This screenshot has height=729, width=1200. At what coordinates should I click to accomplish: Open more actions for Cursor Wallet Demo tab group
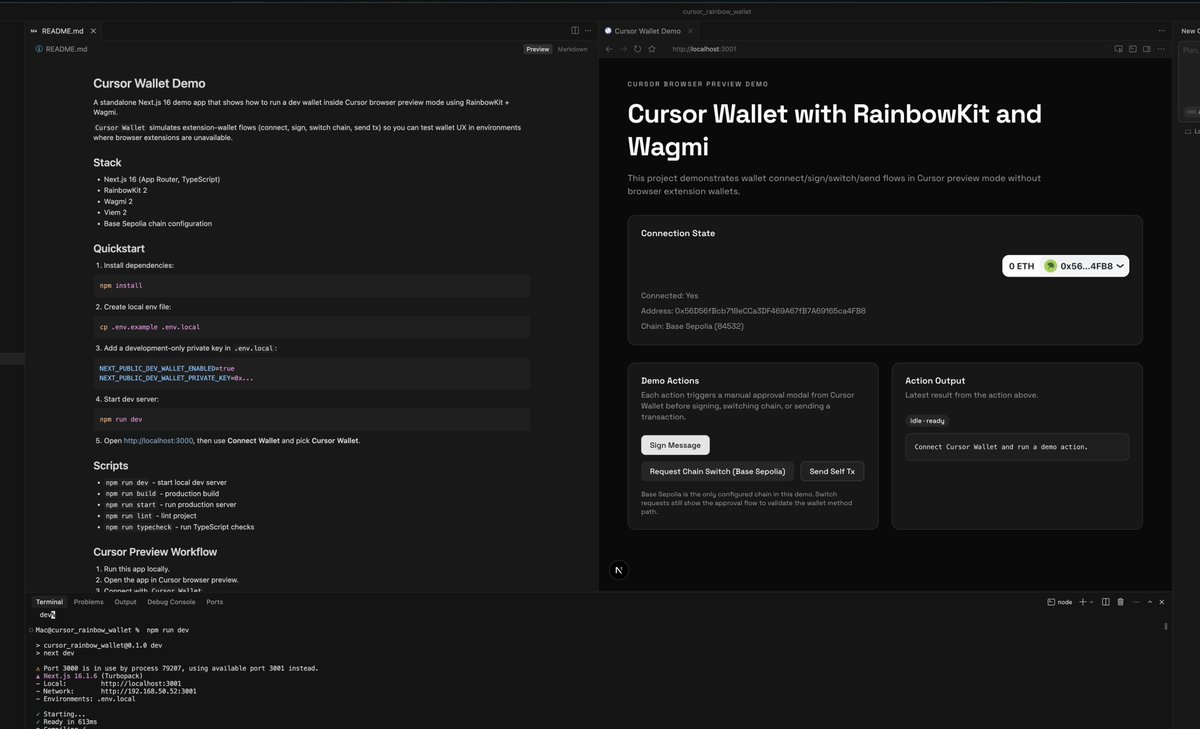coord(1162,31)
